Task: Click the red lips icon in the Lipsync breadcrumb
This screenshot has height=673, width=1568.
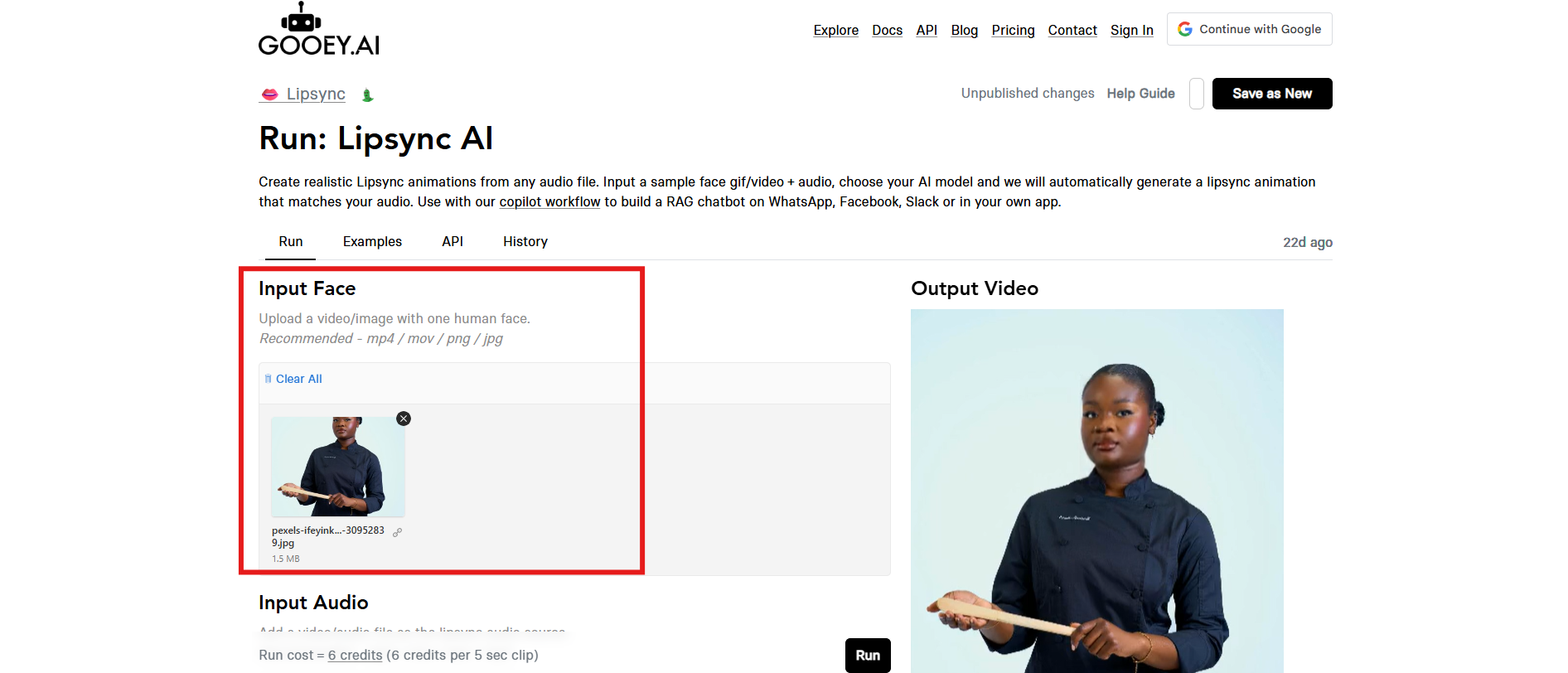Action: [269, 94]
